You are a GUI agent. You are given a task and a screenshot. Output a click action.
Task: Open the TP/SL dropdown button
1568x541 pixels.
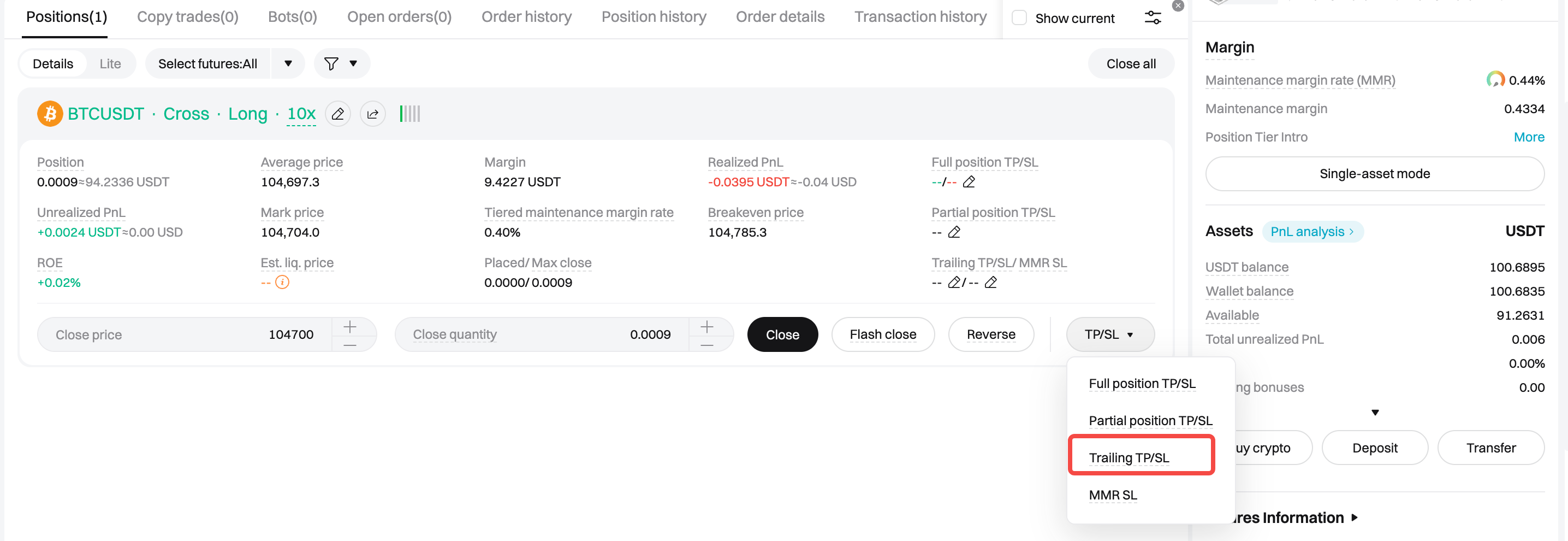(1109, 334)
